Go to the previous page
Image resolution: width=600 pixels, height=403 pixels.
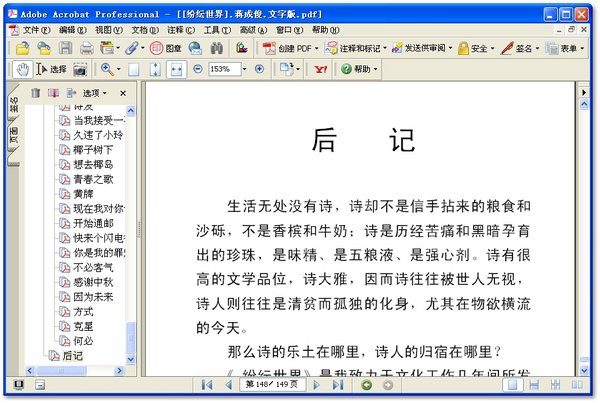229,385
